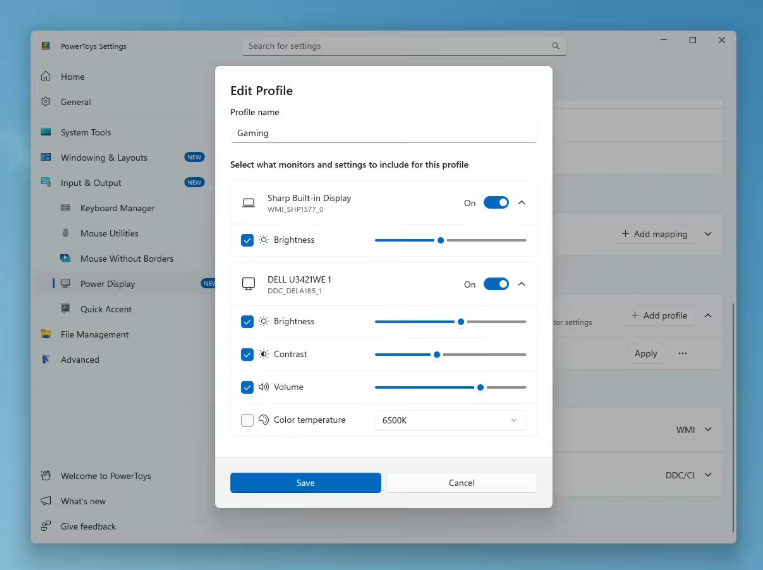Screen dimensions: 763x570
Task: Click the Quick Accent icon
Action: pyautogui.click(x=66, y=309)
